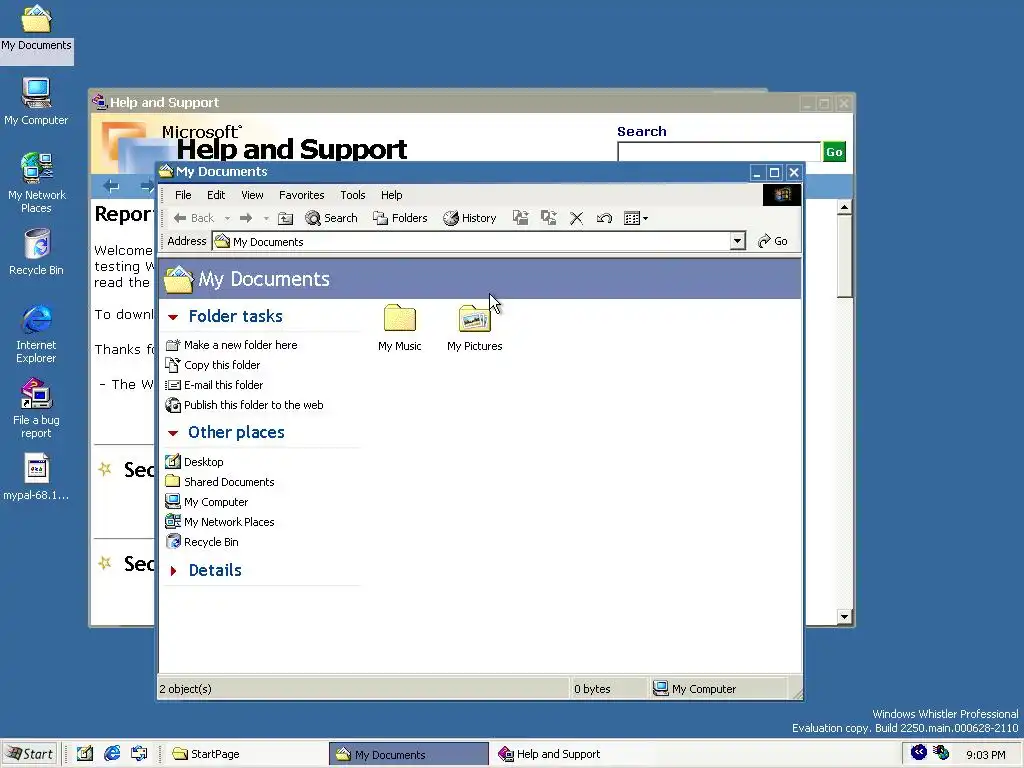Open the Help menu
The image size is (1024, 768).
pos(392,195)
